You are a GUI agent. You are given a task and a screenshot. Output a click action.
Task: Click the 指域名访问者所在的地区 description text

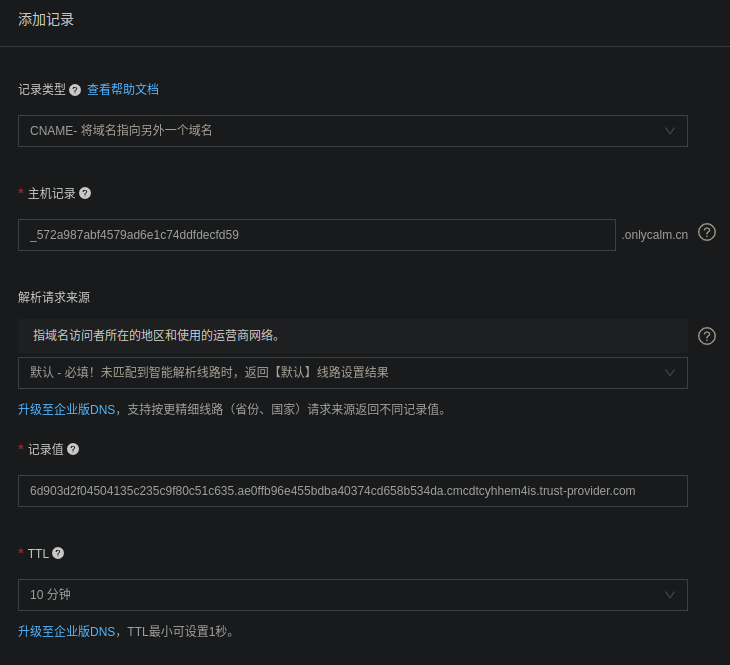pos(157,335)
